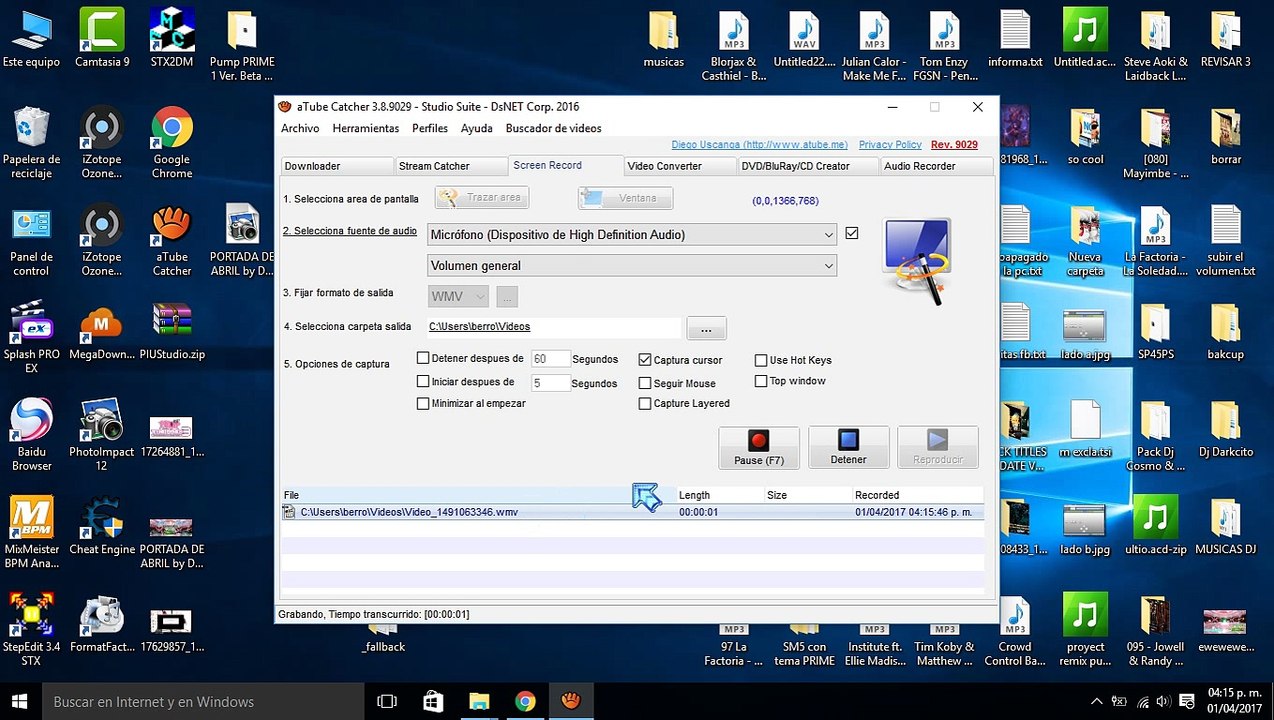The image size is (1274, 720).
Task: Click the Rev. 9029 link
Action: 954,145
